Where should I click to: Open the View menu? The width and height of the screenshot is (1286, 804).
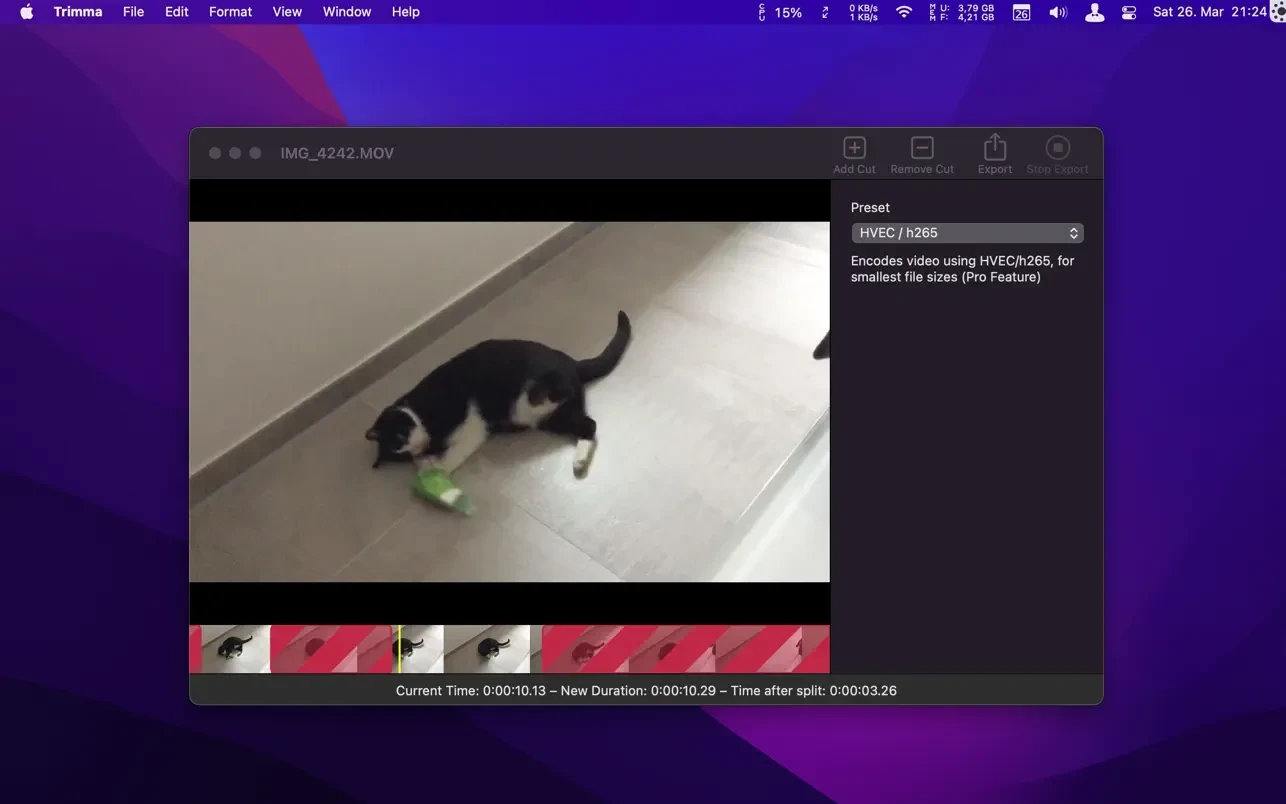287,12
